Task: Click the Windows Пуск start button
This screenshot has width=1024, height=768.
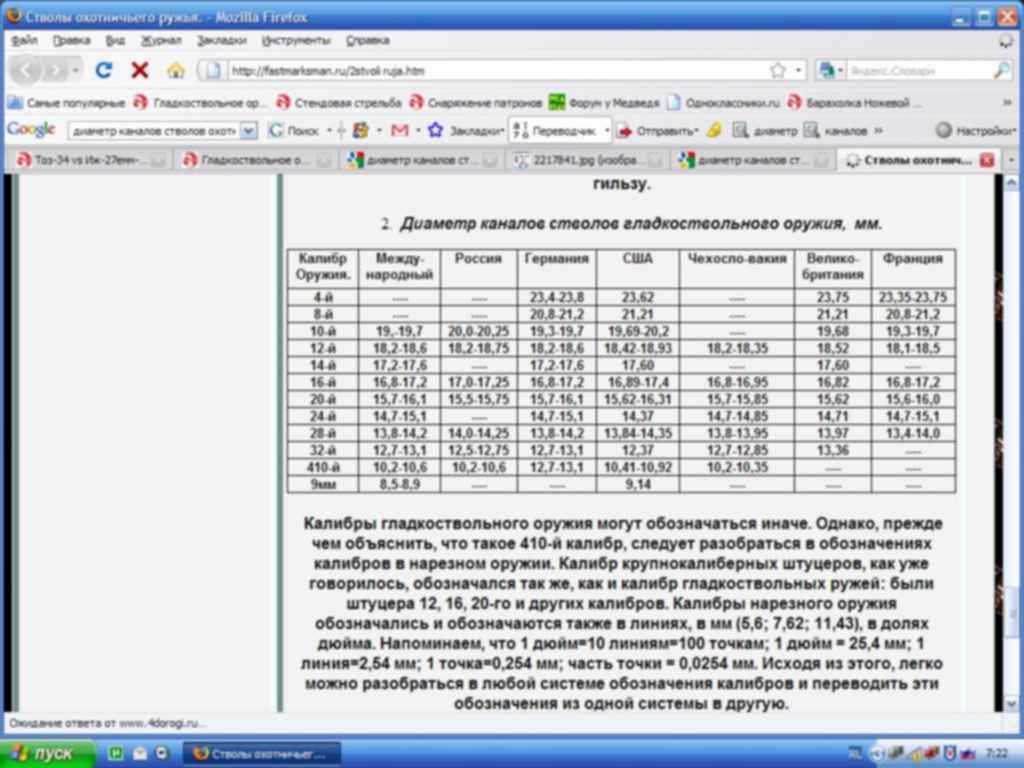Action: (x=48, y=753)
